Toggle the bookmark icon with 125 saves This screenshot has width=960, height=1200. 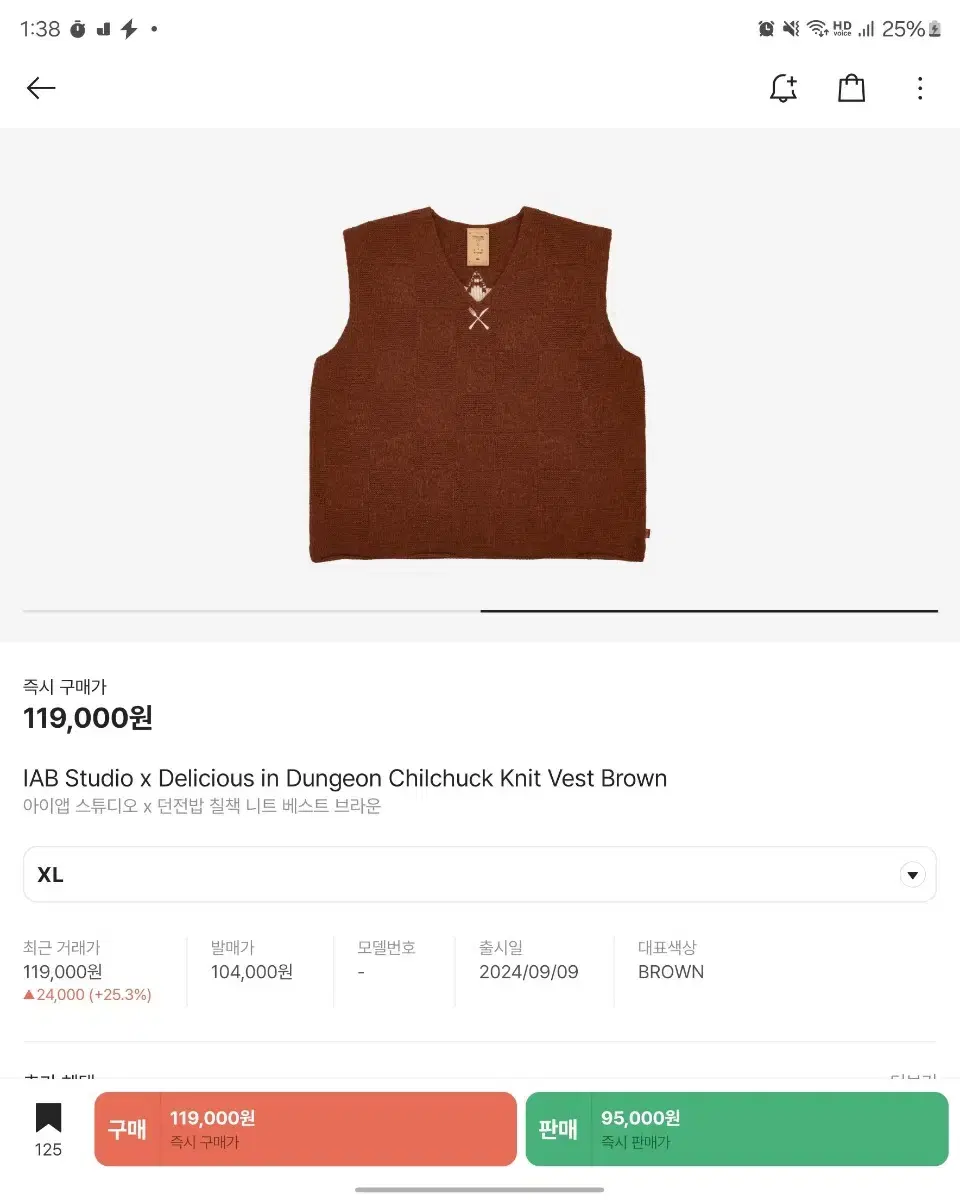[x=48, y=1130]
